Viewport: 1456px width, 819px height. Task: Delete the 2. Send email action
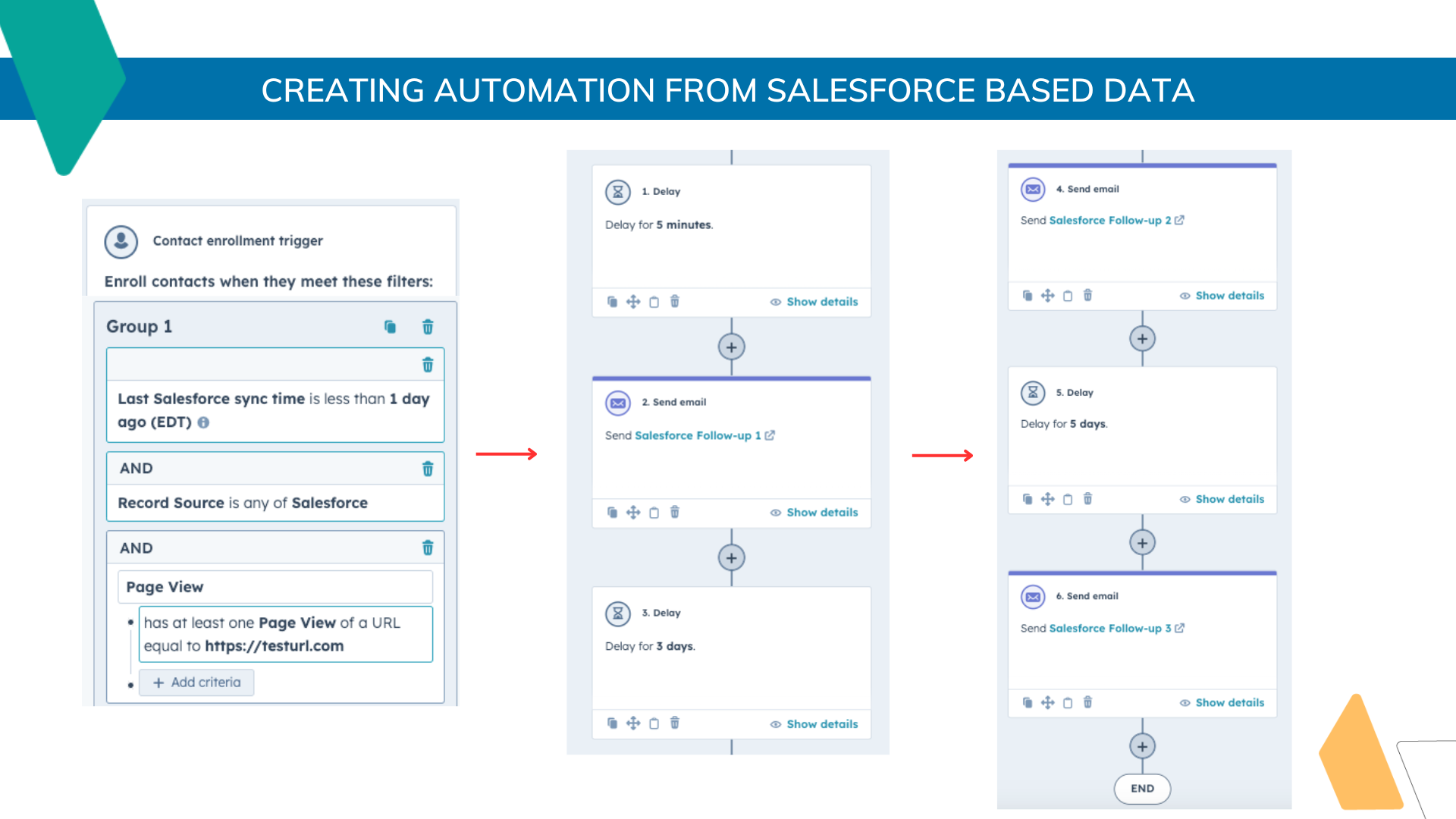coord(675,513)
